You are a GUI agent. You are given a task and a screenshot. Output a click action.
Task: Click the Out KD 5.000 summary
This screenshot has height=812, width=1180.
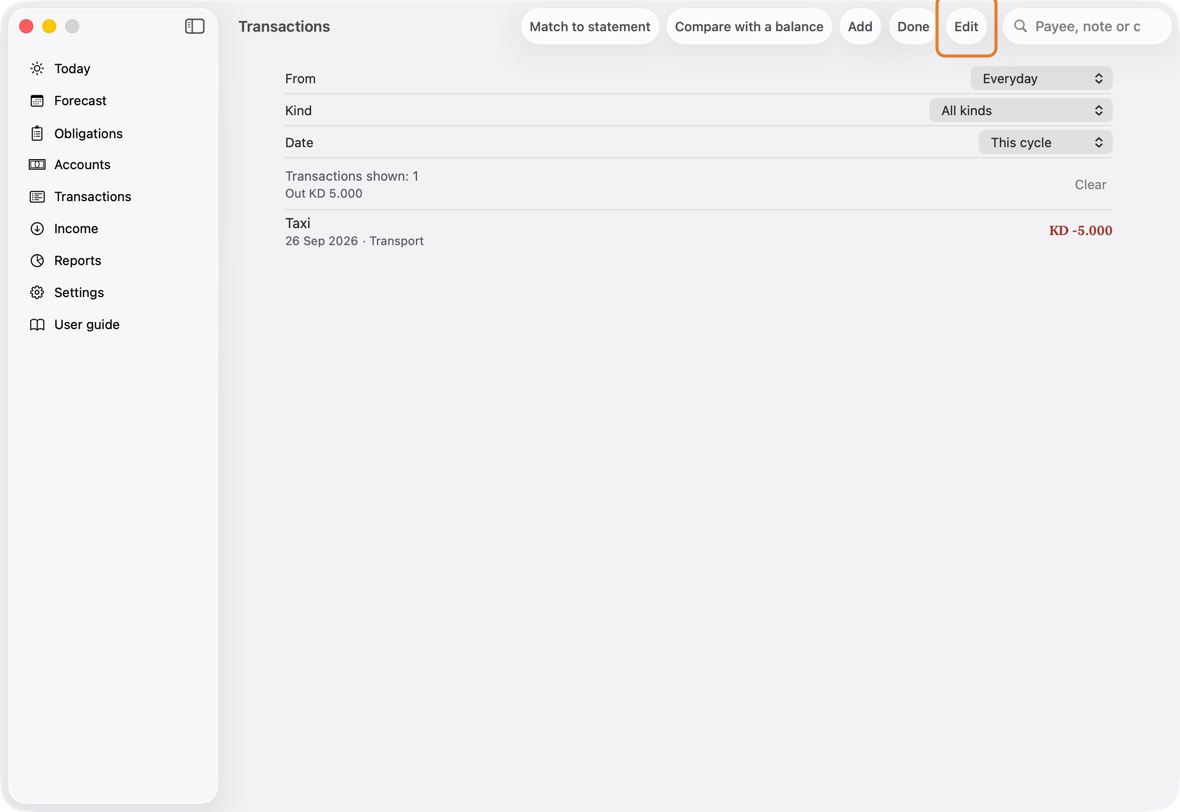pyautogui.click(x=324, y=193)
